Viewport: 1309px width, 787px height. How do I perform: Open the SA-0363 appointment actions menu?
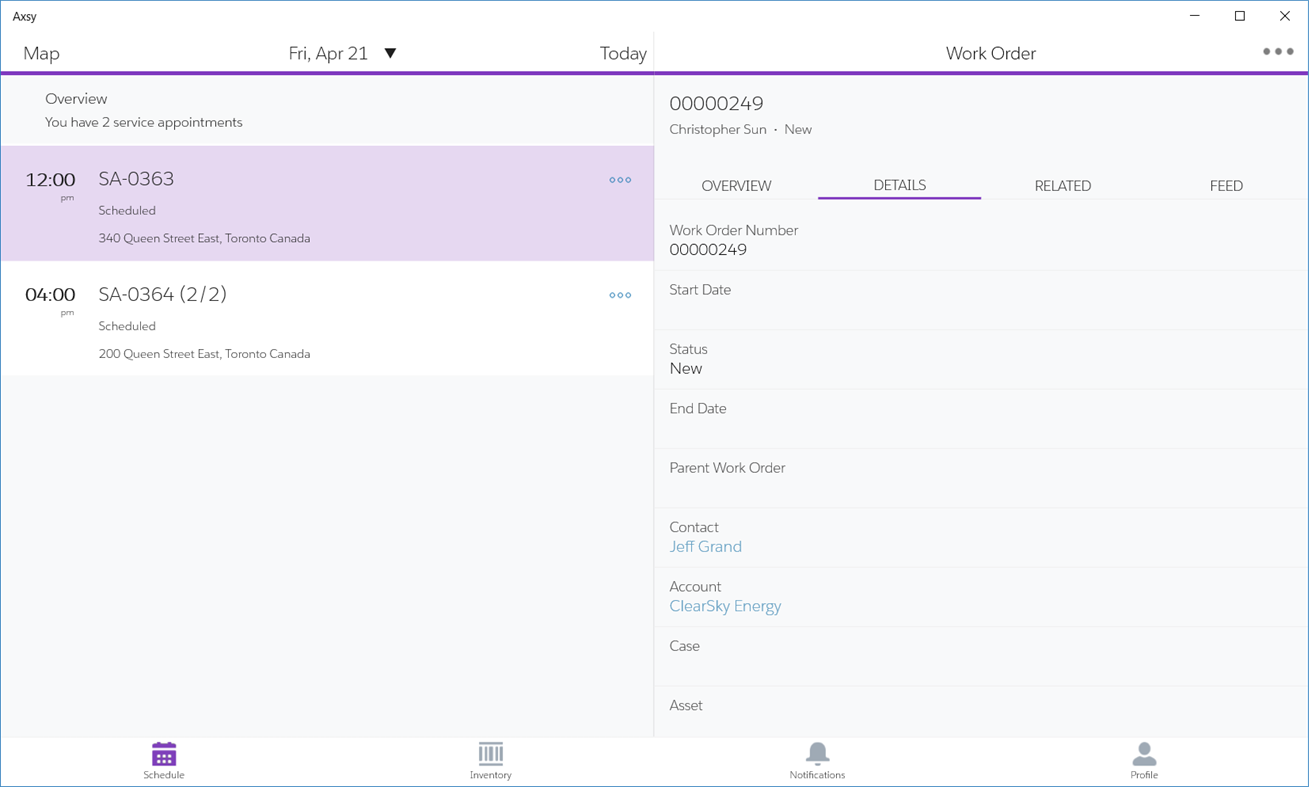[x=620, y=180]
